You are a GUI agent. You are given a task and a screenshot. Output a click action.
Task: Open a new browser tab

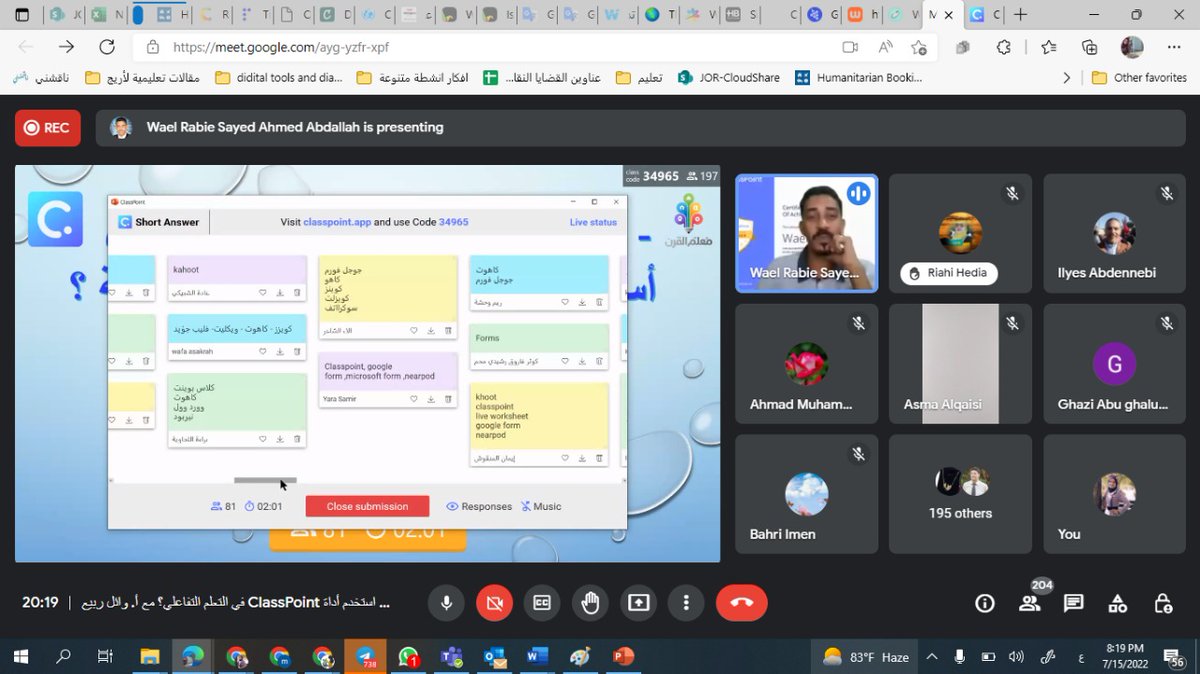click(1020, 15)
